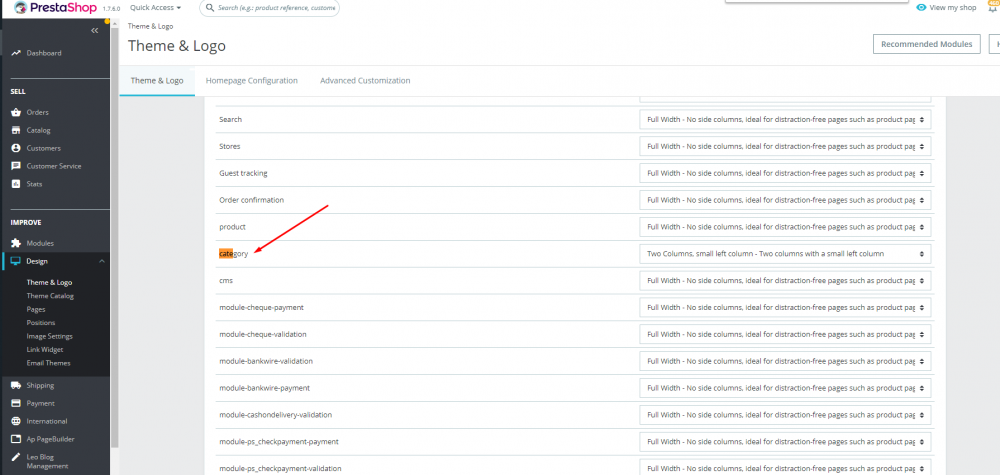Viewport: 1000px width, 475px height.
Task: Open layout dropdown for module-cashondelivery-validation
Action: pyautogui.click(x=785, y=414)
